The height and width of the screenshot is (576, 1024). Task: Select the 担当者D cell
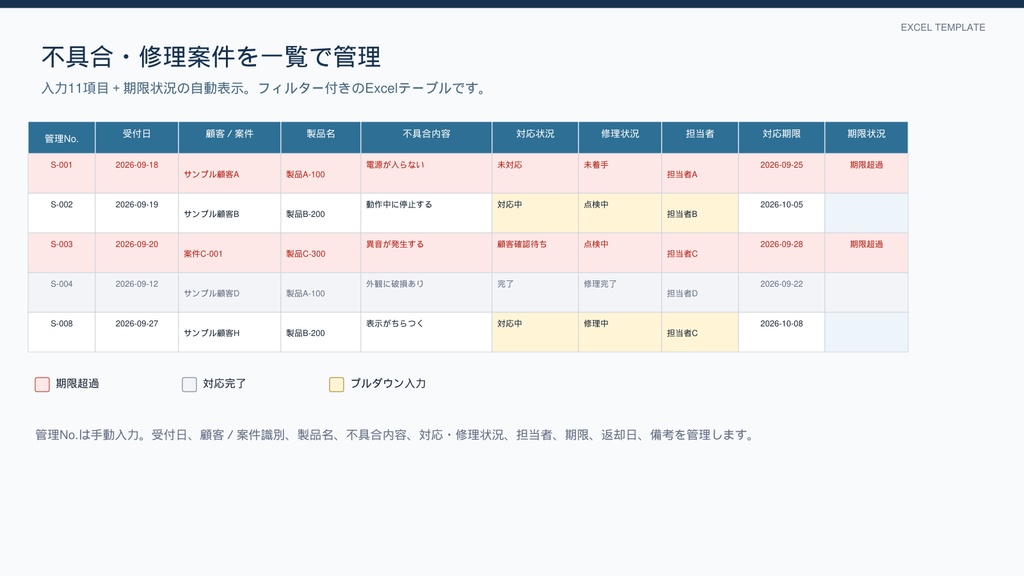(699, 293)
